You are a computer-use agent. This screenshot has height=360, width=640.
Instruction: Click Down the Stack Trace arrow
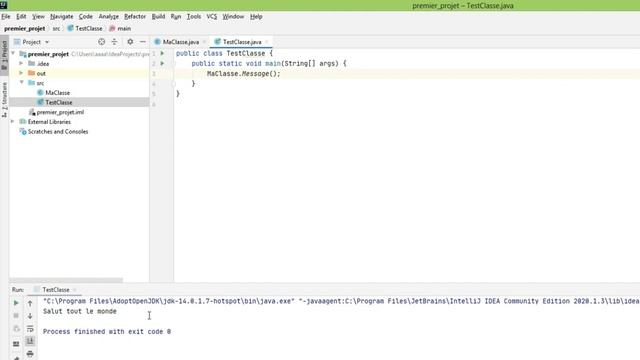point(30,316)
